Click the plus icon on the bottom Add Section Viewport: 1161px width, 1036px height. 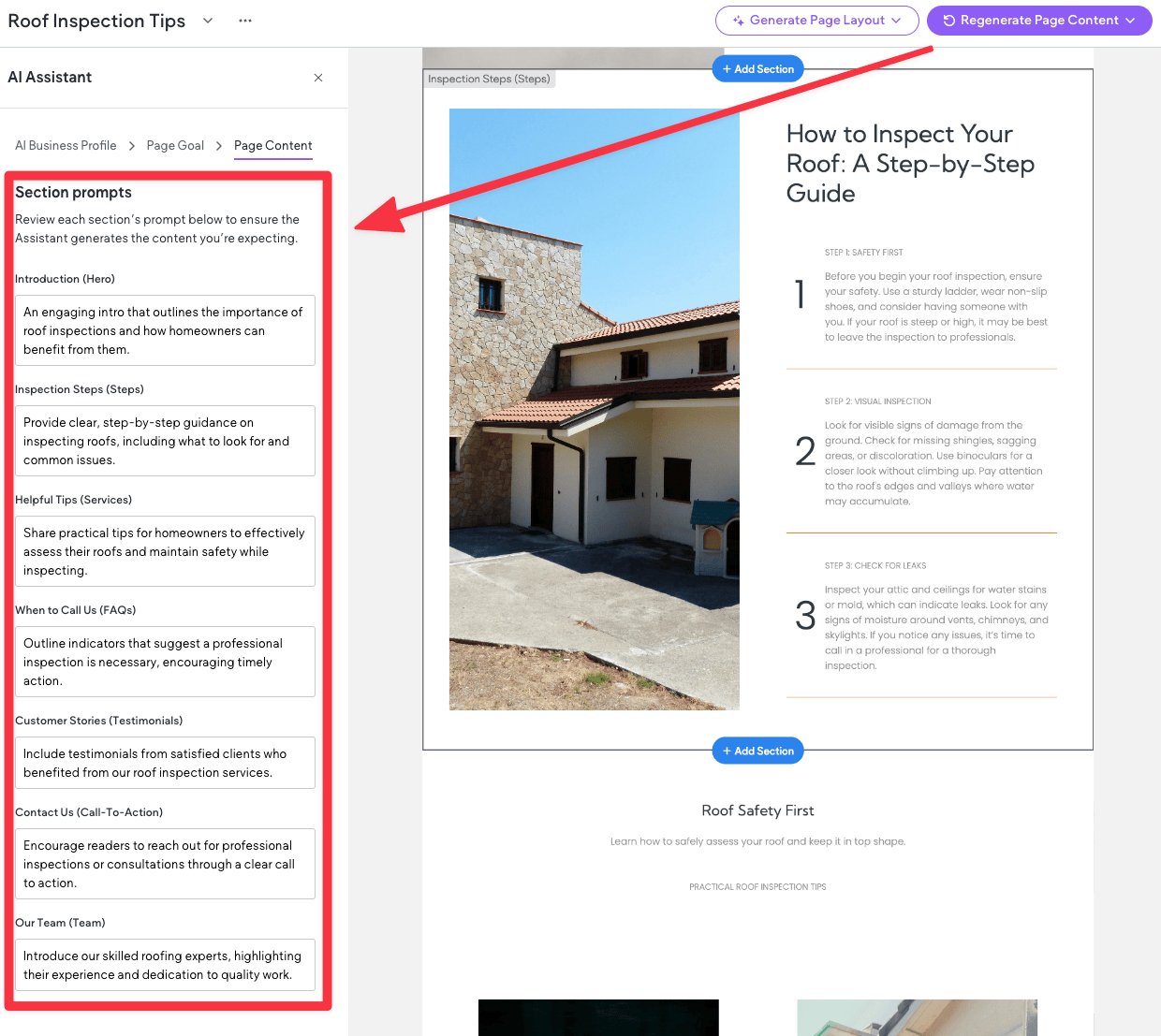click(727, 750)
